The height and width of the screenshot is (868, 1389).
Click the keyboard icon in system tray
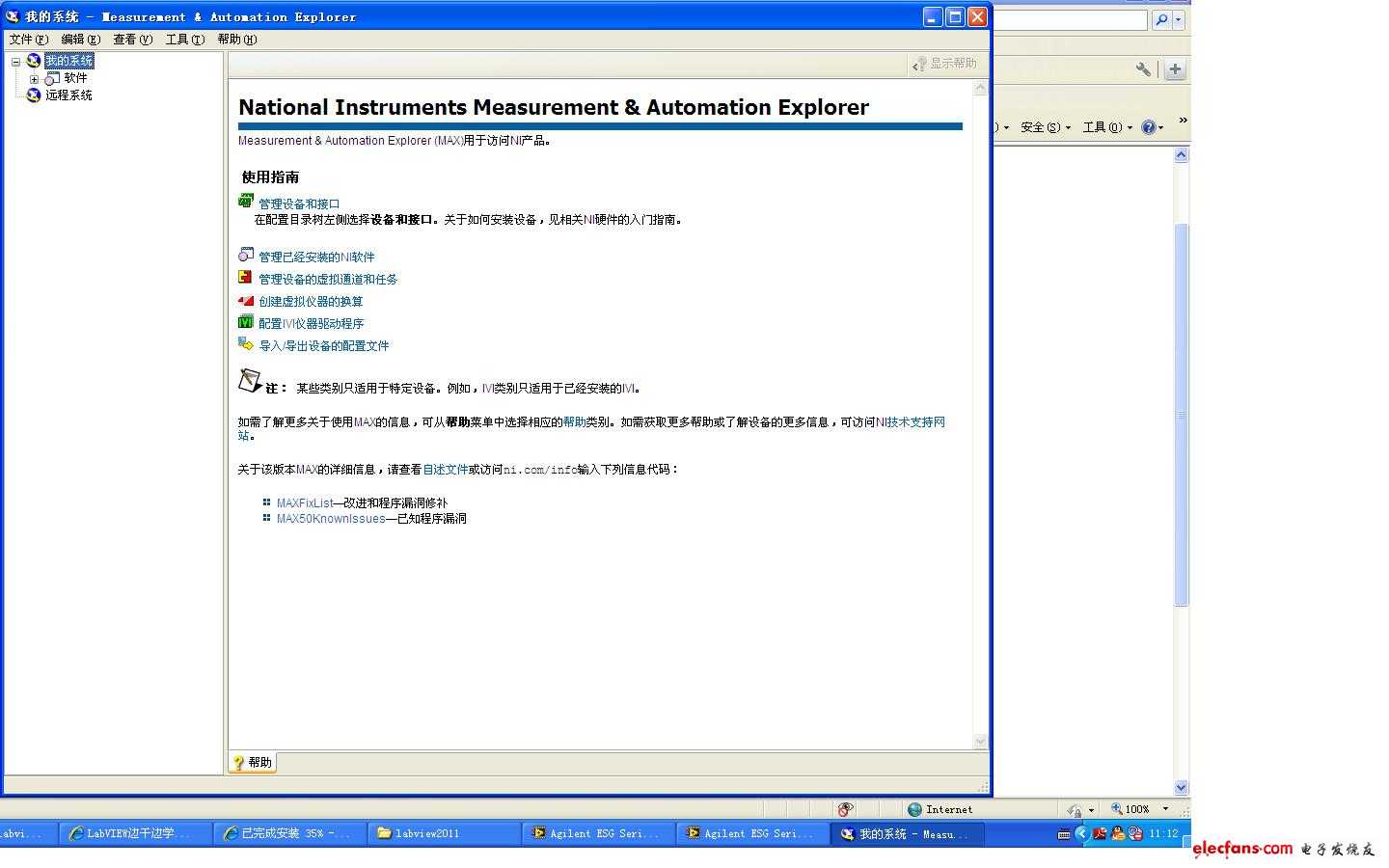click(1064, 834)
